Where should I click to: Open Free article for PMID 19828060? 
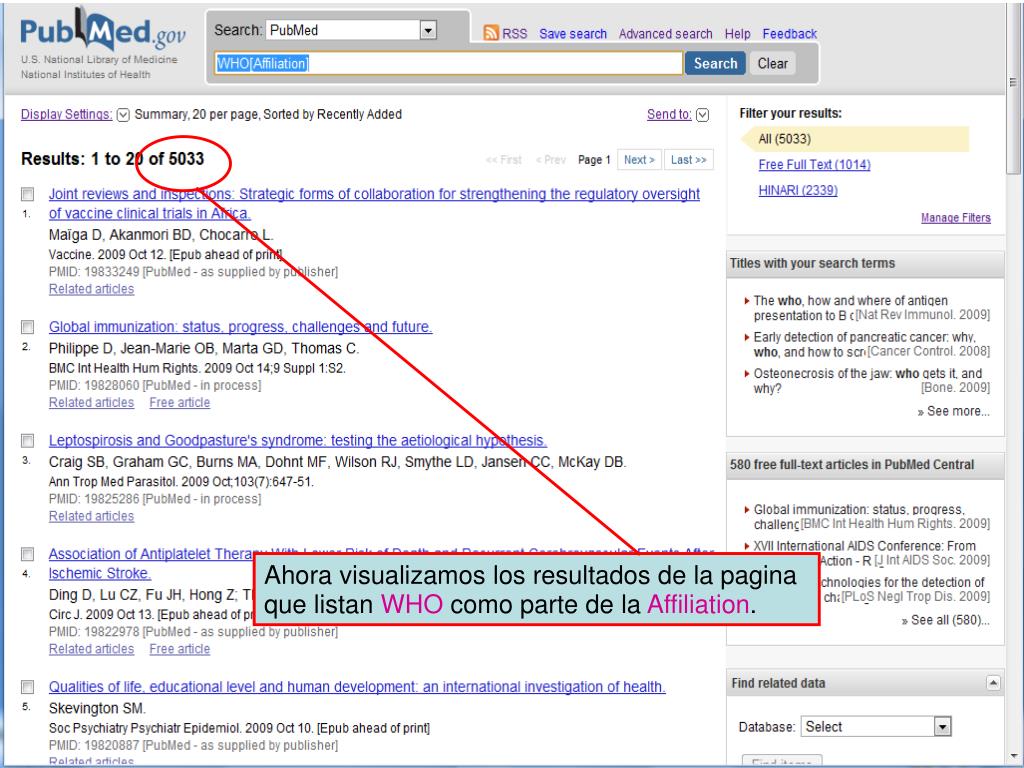pos(180,403)
